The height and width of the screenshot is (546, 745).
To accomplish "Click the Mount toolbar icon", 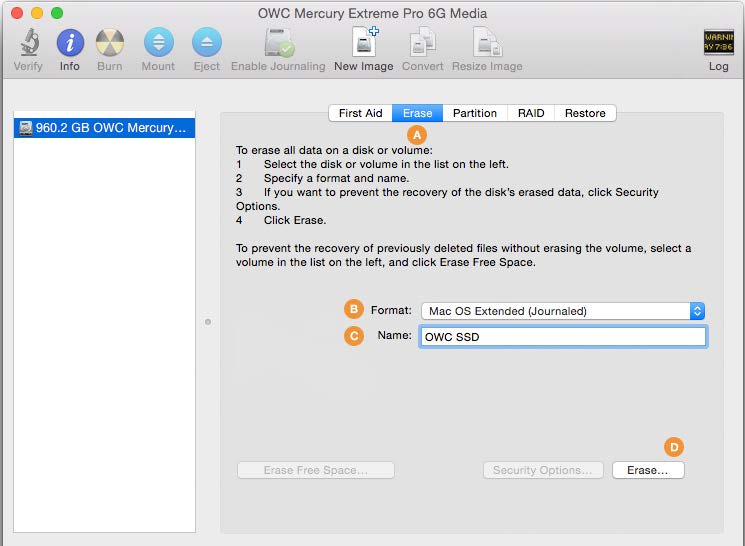I will (159, 42).
